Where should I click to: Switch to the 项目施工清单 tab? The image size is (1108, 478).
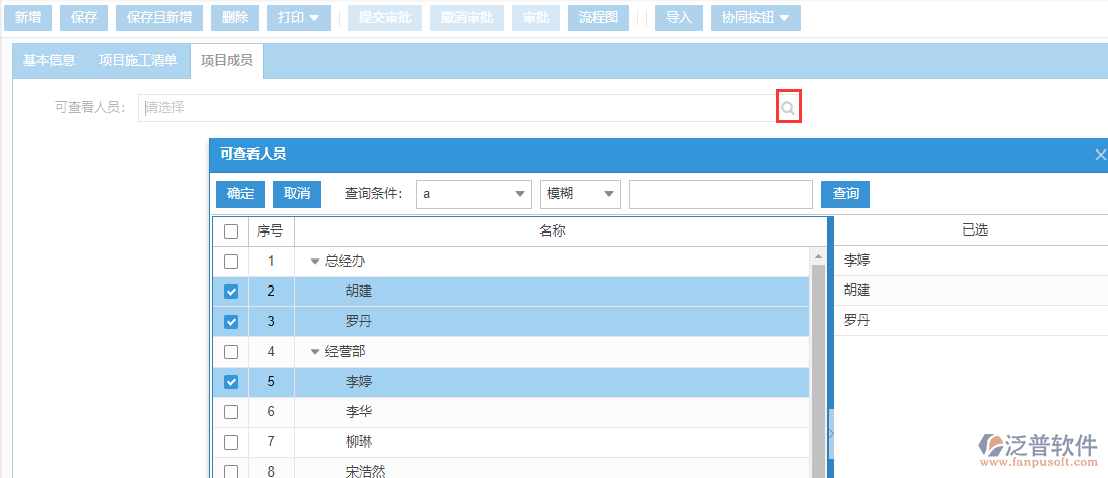(138, 61)
